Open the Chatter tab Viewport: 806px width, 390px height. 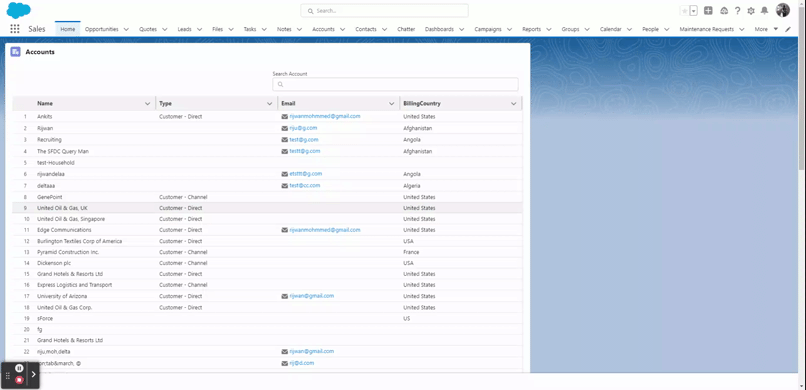click(406, 29)
